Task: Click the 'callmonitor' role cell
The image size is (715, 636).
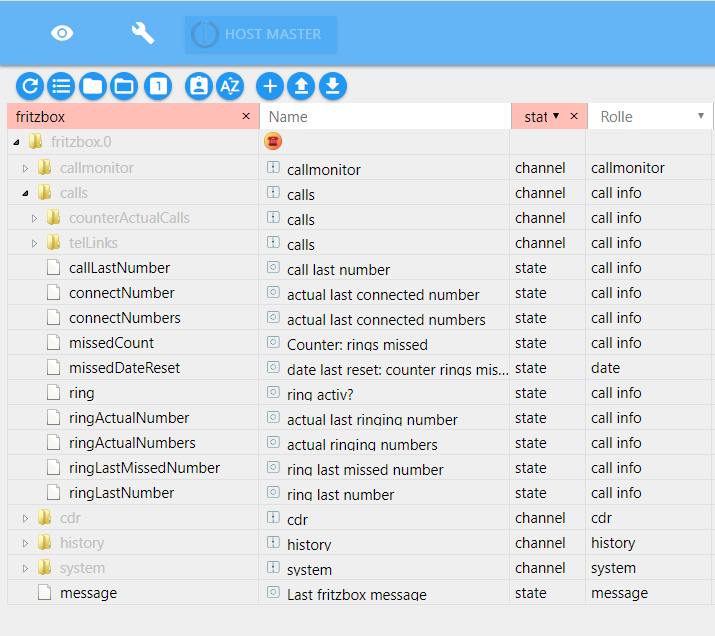Action: click(x=628, y=168)
